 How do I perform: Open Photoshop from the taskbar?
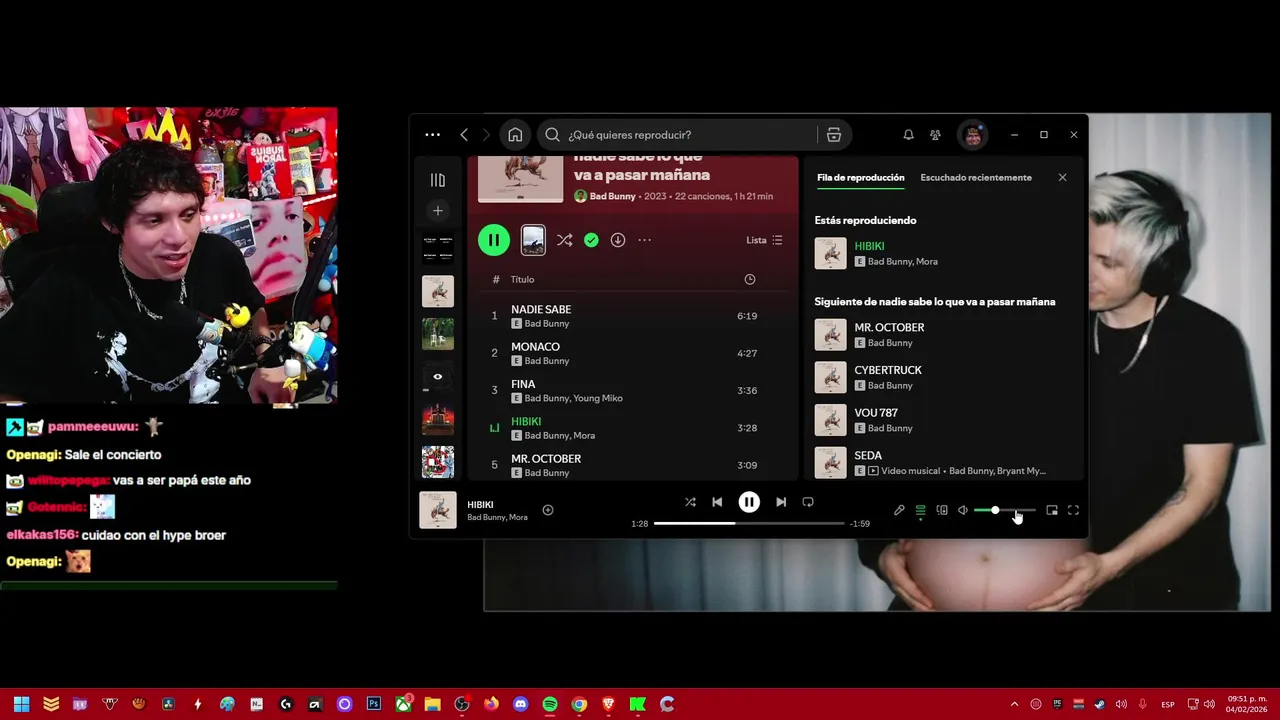point(374,704)
